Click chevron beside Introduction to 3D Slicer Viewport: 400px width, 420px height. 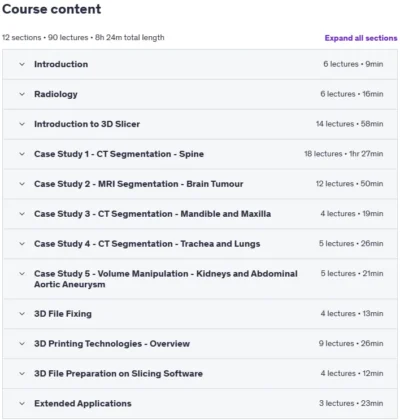(x=22, y=124)
